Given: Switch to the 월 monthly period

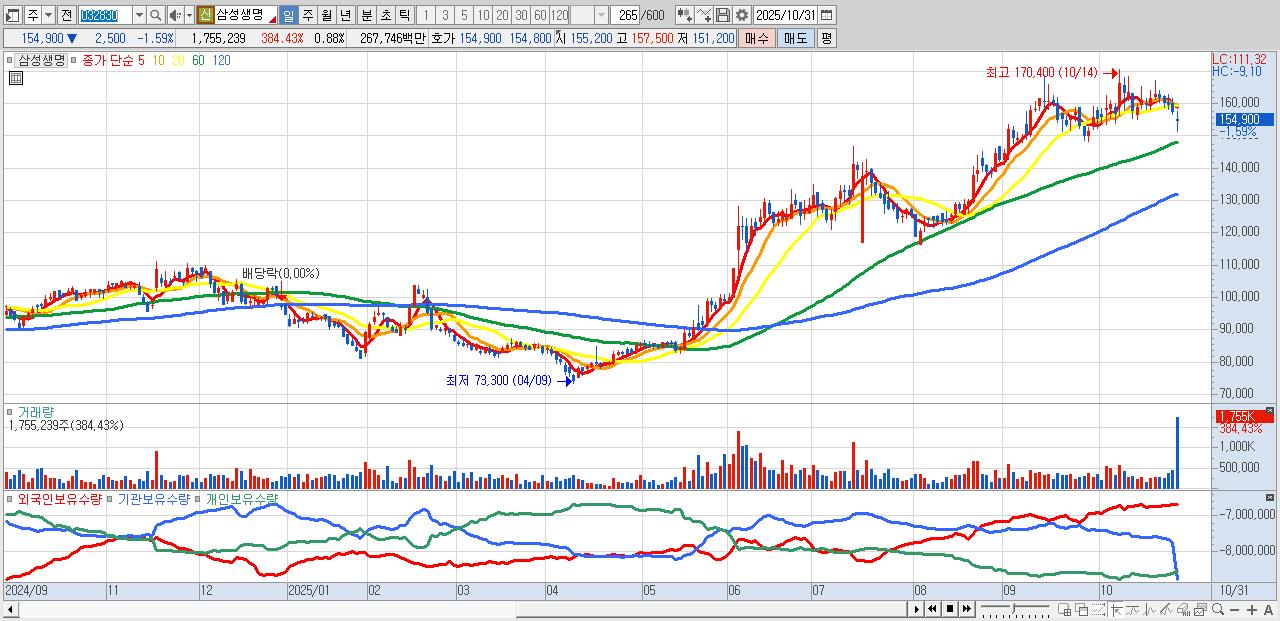Looking at the screenshot, I should tap(326, 15).
